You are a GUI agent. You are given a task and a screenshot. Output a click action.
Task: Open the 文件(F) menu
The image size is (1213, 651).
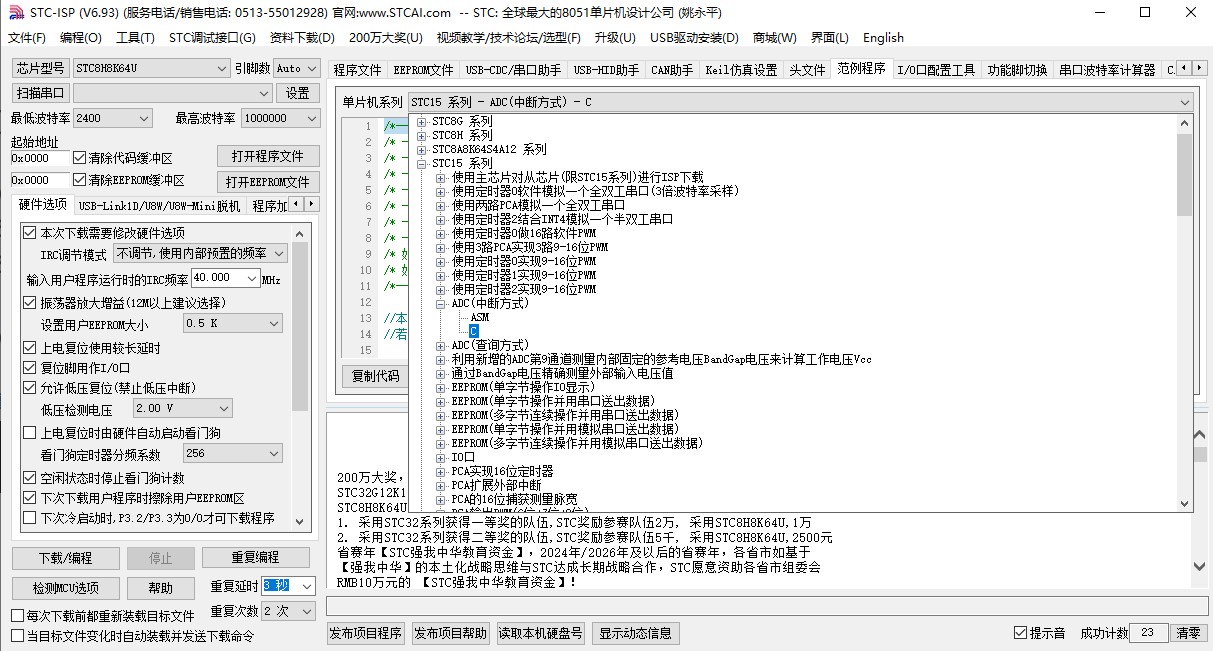[27, 38]
